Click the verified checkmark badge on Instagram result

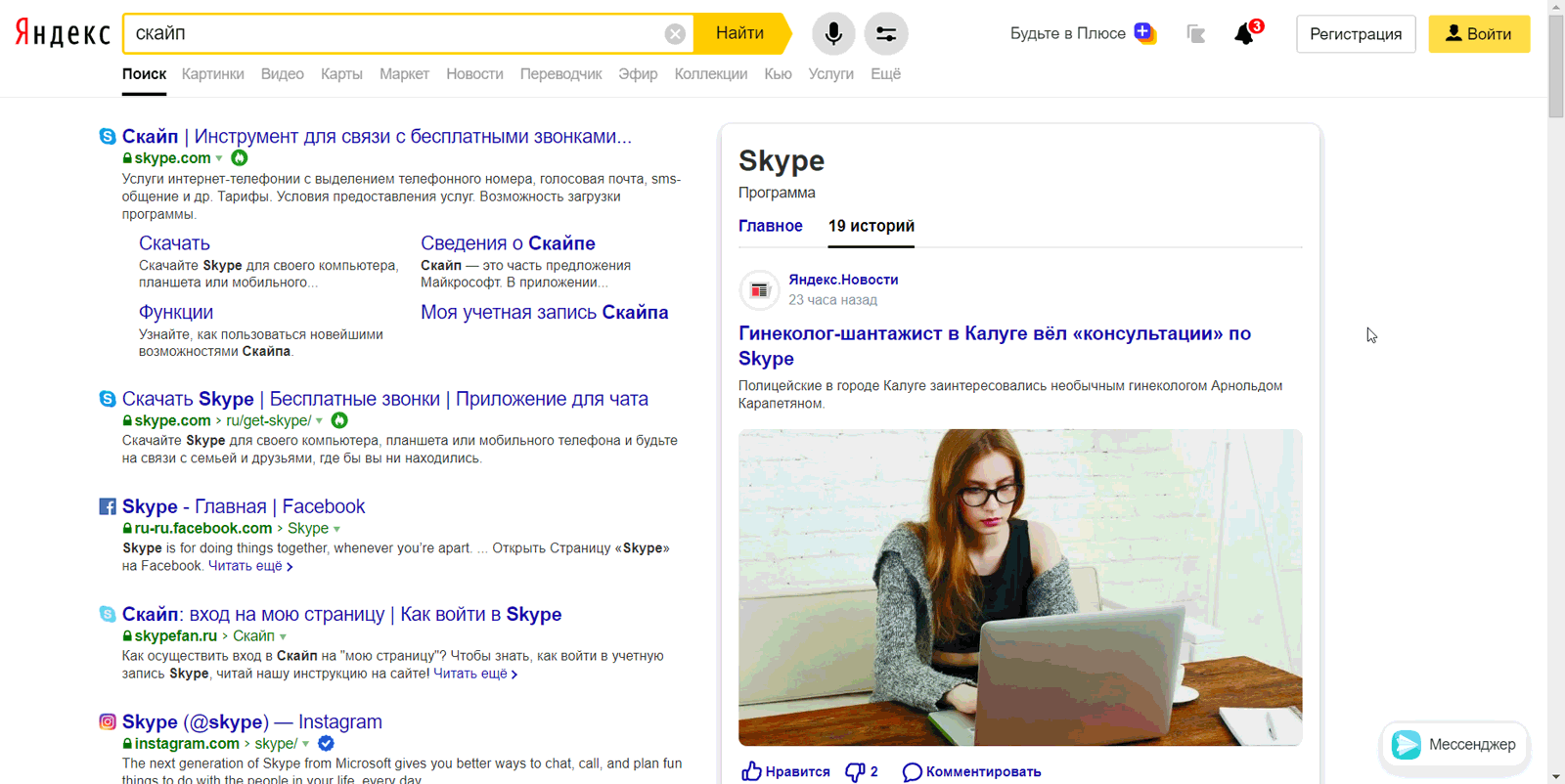tap(326, 743)
